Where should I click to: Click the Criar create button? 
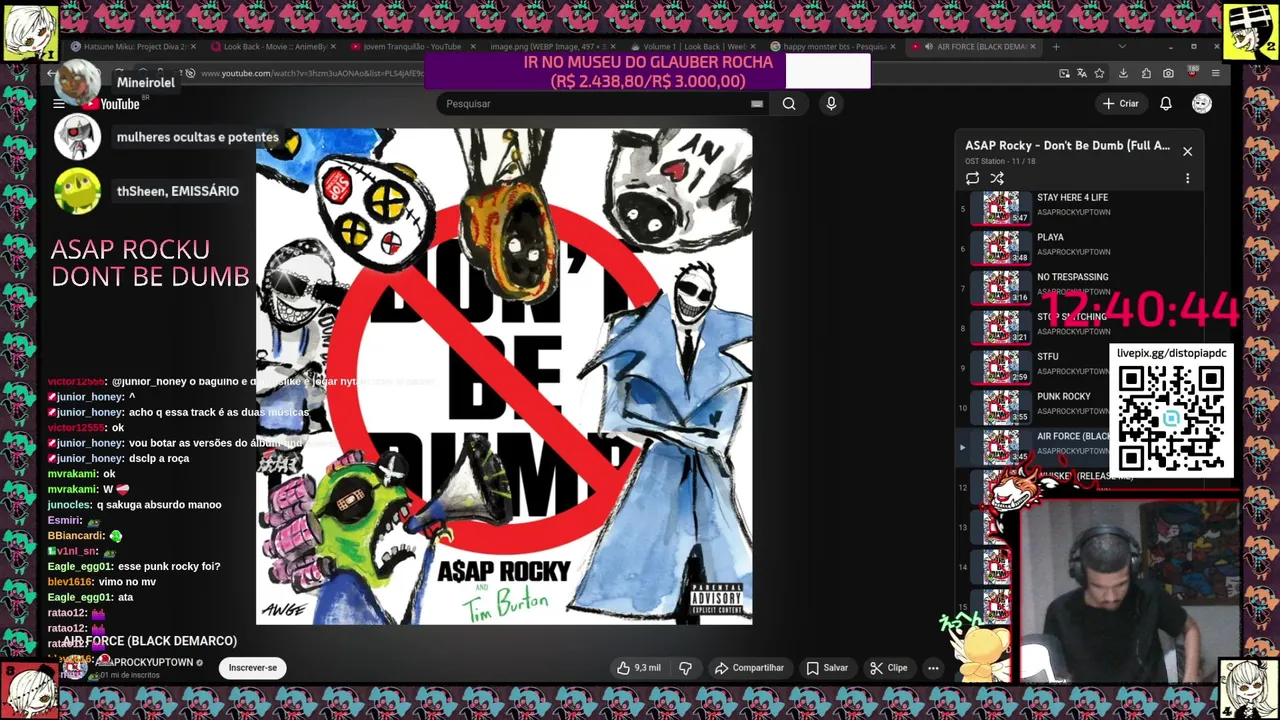coord(1121,103)
